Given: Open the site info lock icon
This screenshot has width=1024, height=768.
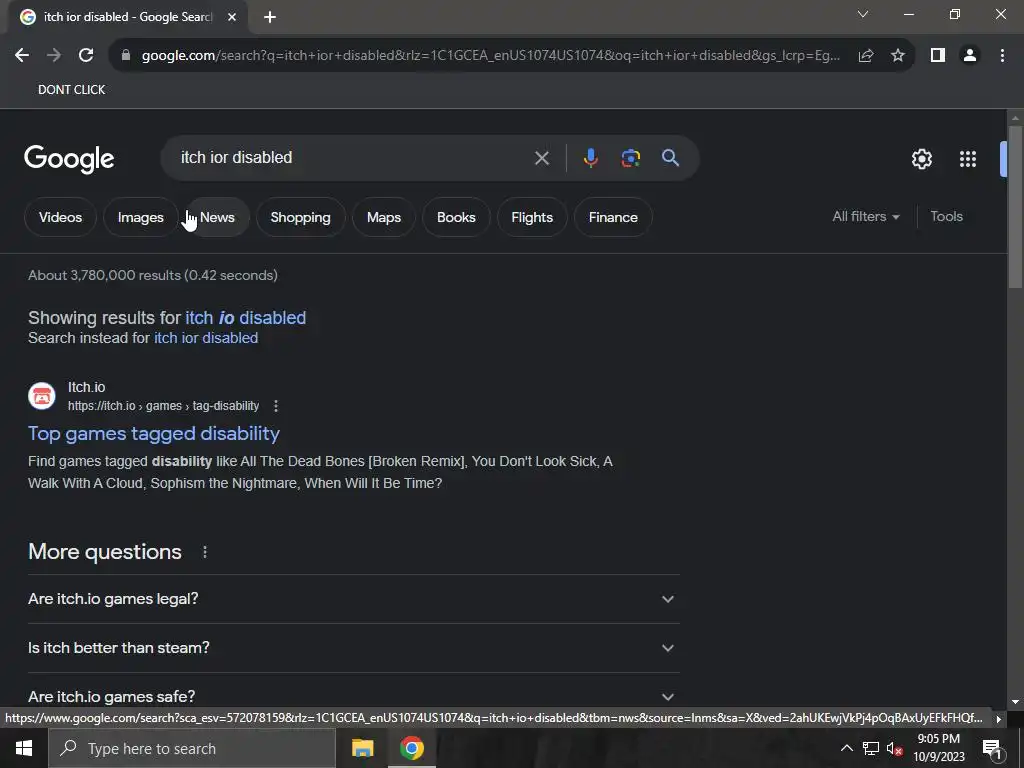Looking at the screenshot, I should (x=126, y=56).
